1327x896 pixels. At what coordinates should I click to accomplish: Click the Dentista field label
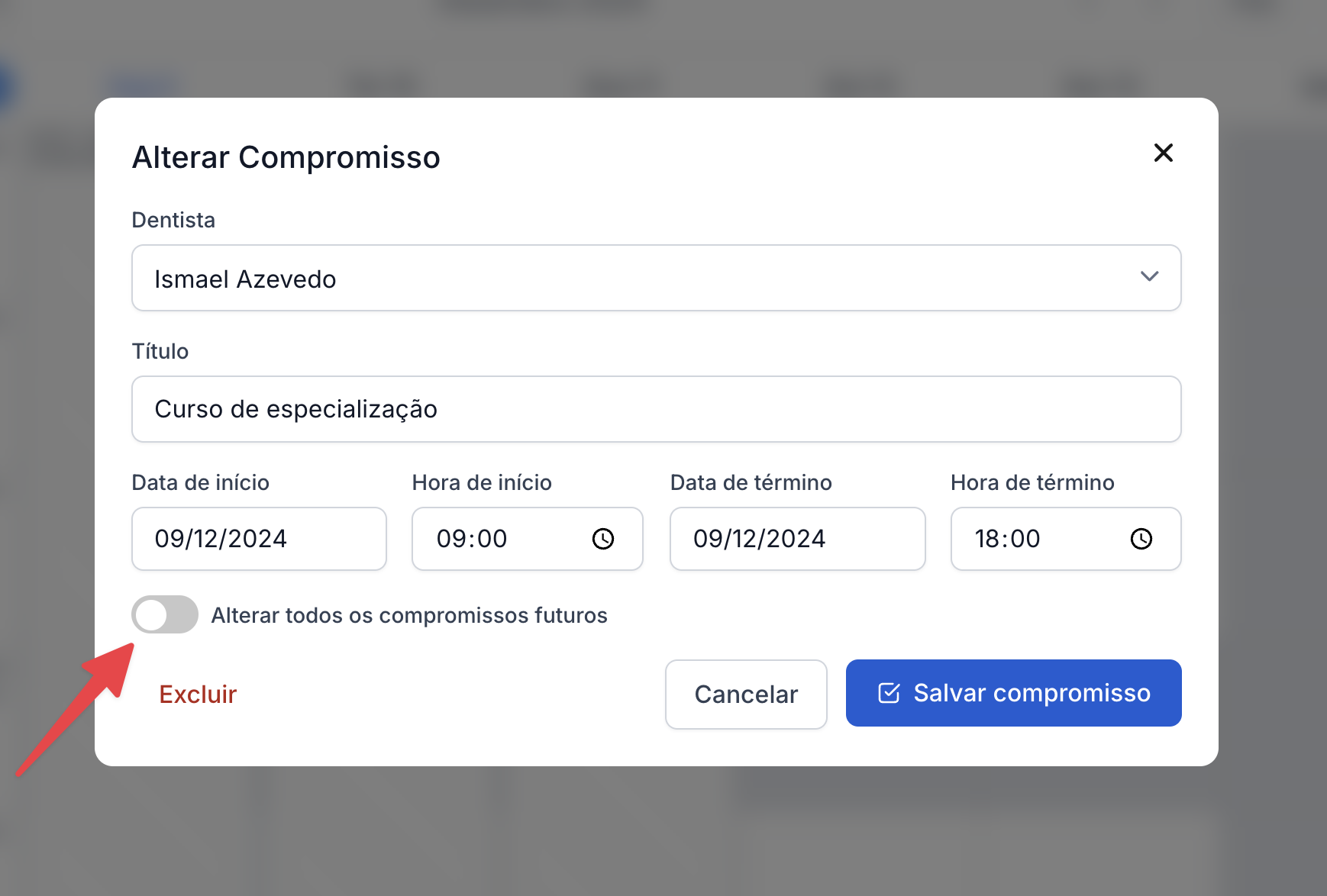(173, 220)
